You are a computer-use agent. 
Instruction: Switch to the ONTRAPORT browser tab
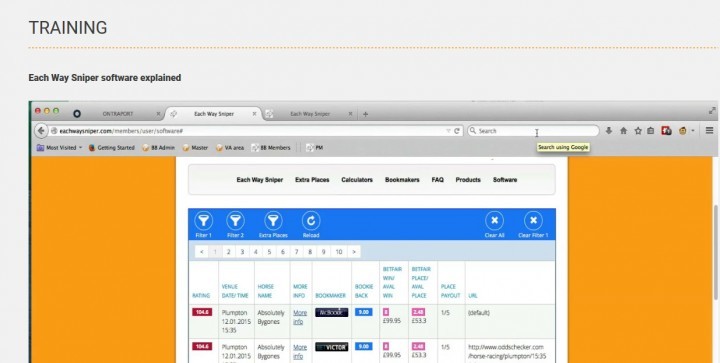point(118,114)
